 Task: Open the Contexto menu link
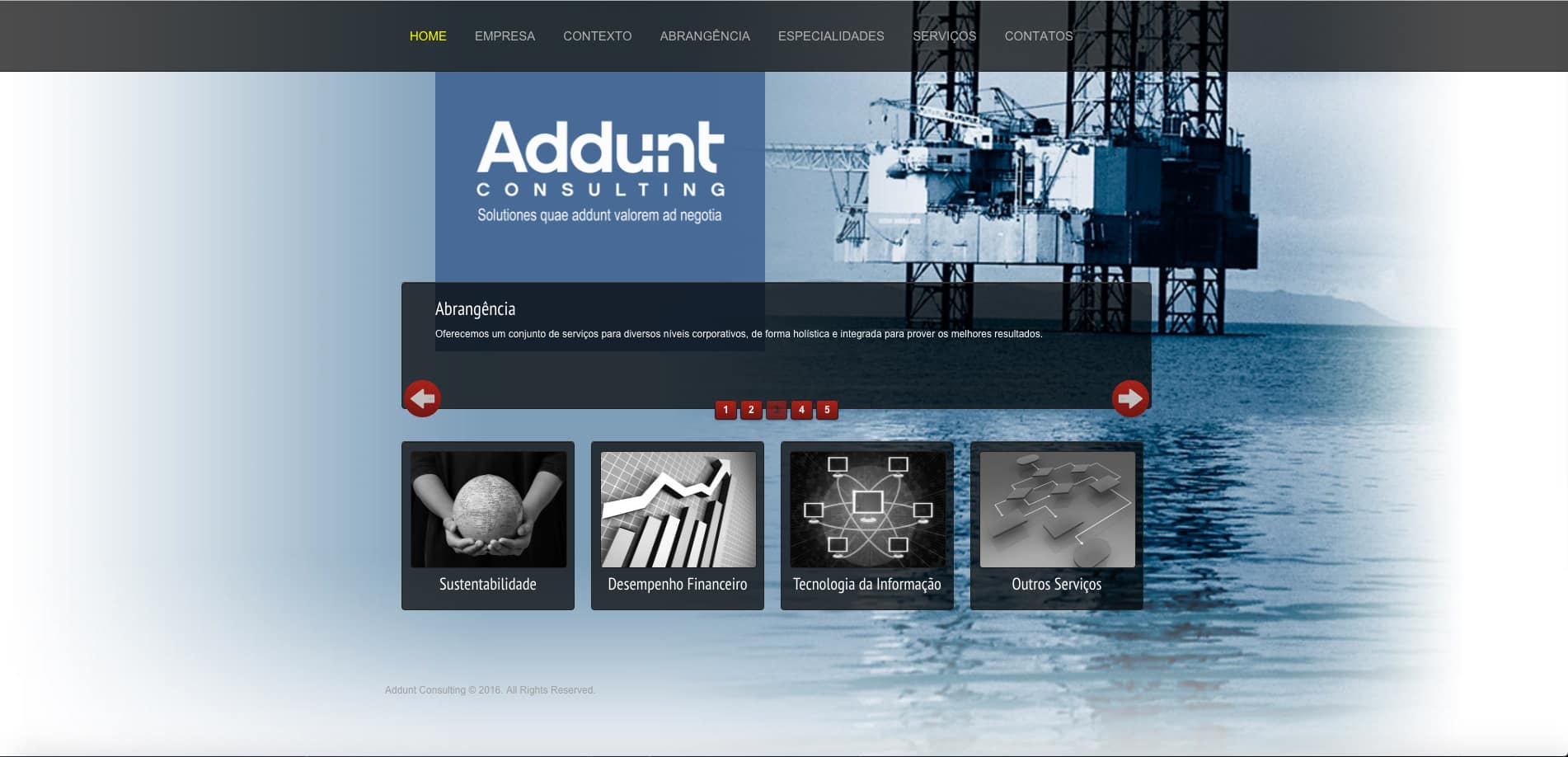click(597, 36)
